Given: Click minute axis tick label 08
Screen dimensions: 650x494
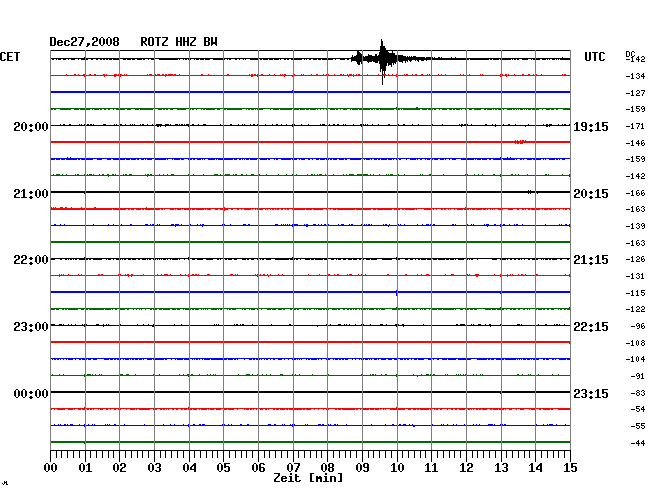Looking at the screenshot, I should [x=327, y=468].
